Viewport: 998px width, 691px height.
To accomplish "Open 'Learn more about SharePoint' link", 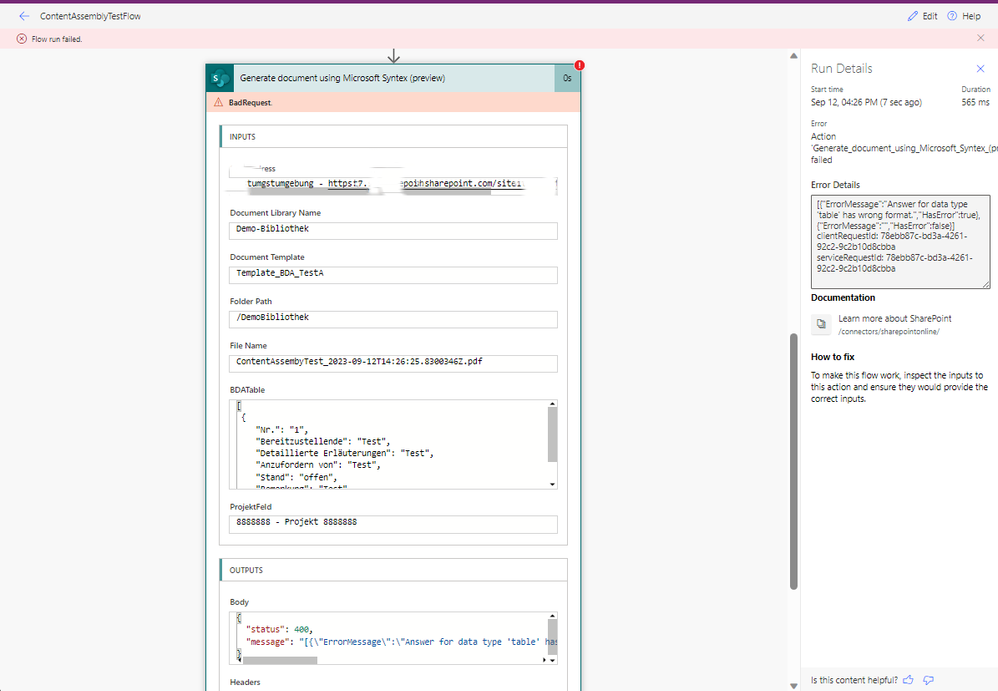I will (894, 318).
